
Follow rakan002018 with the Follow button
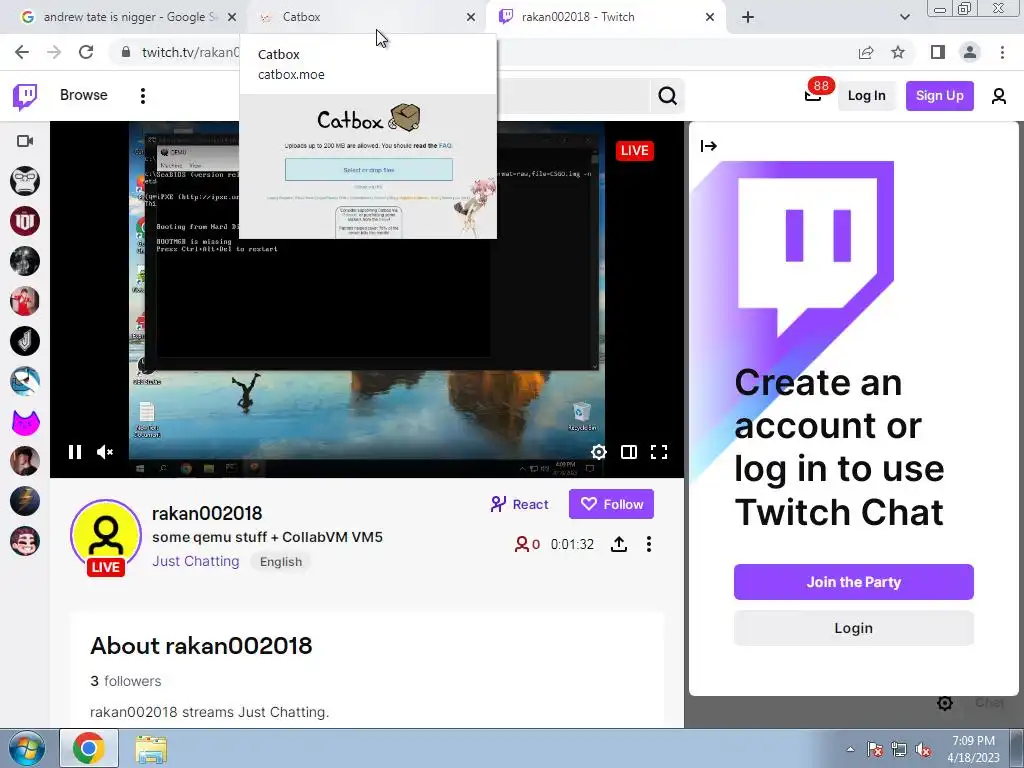tap(611, 504)
